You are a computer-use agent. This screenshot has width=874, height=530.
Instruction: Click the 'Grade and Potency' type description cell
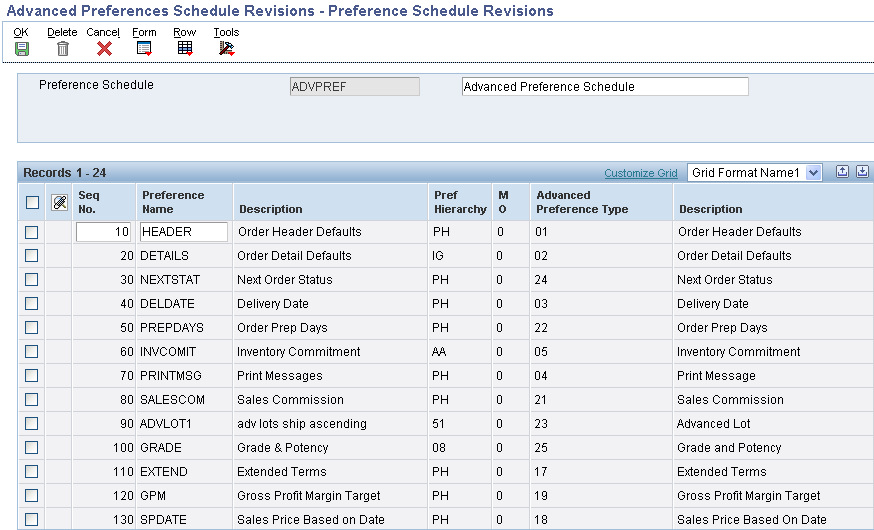point(774,448)
